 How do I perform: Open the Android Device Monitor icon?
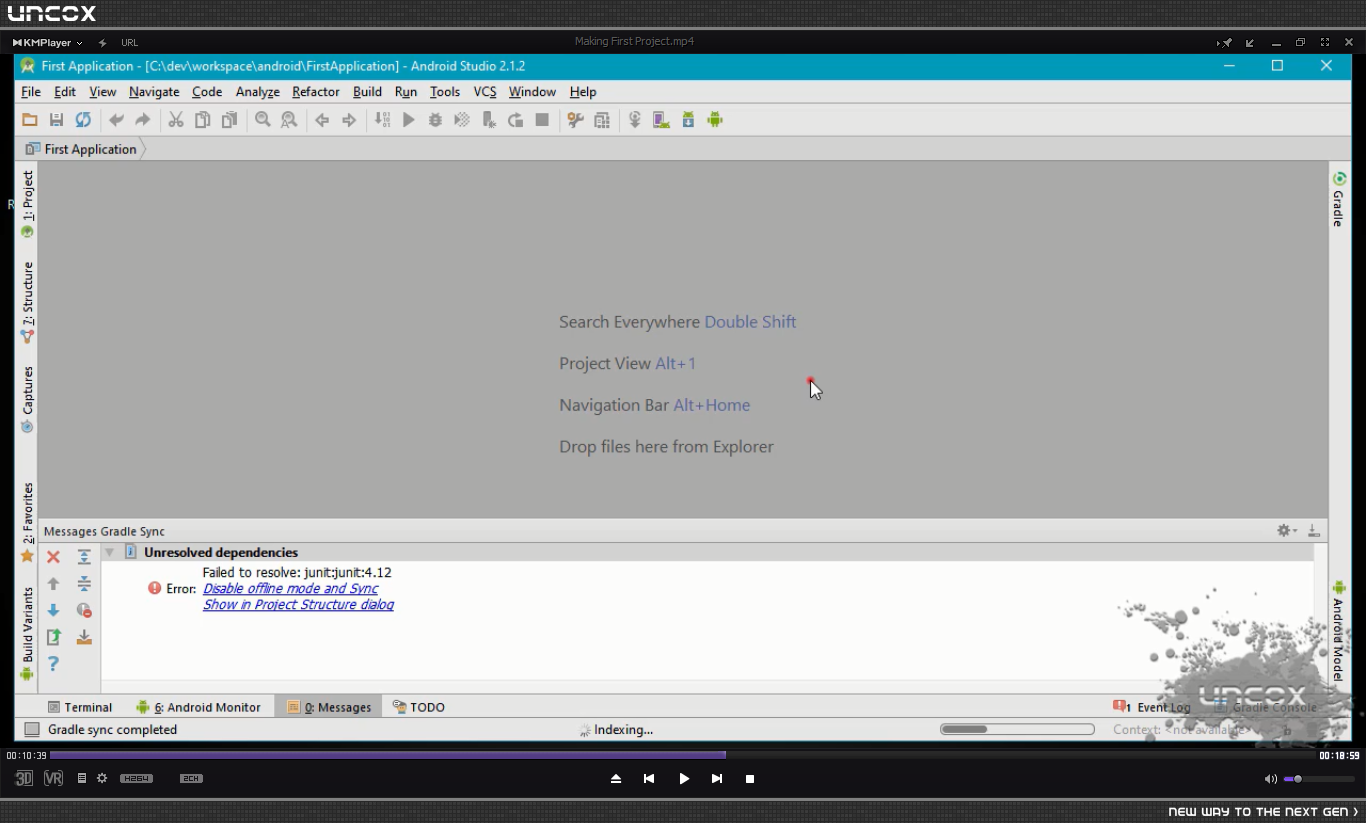[715, 120]
